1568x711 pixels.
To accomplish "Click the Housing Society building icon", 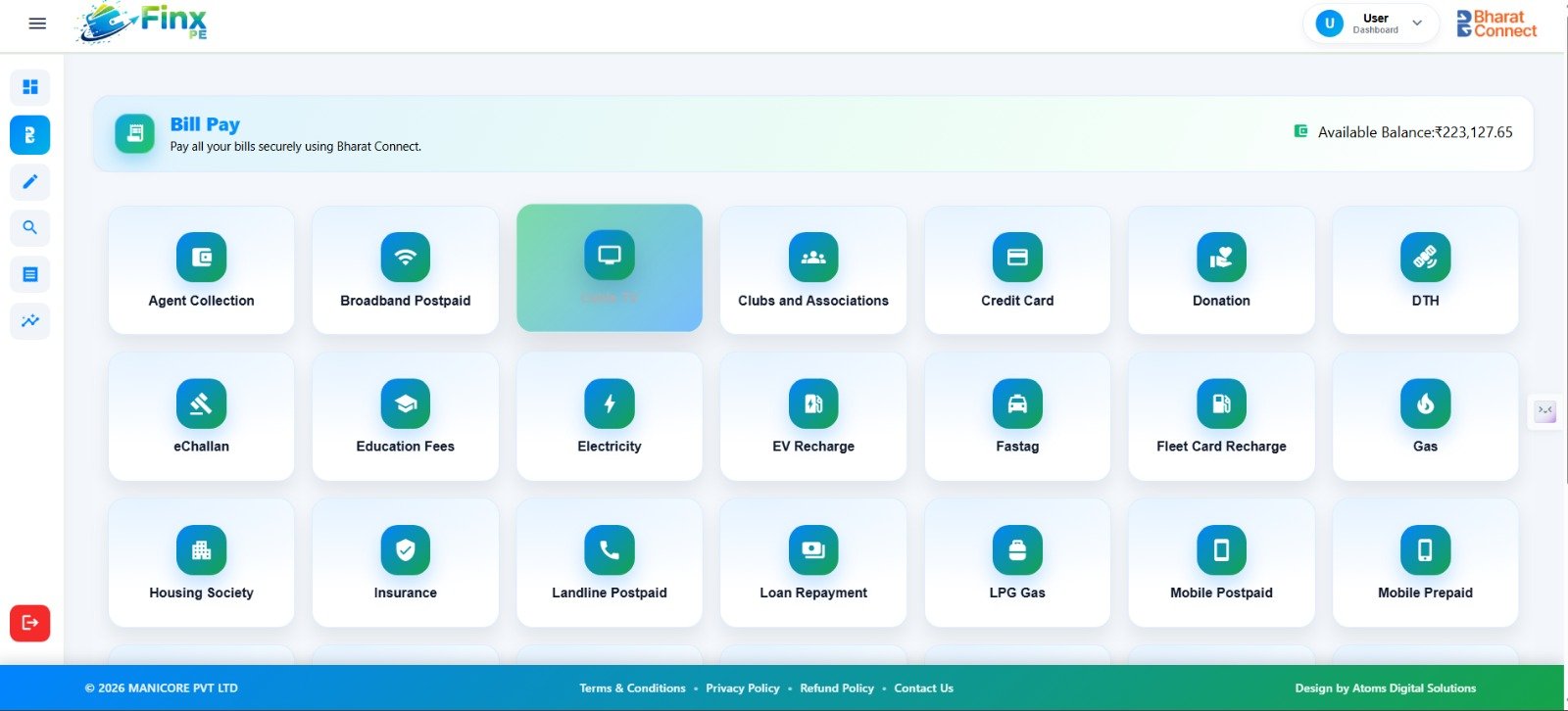I will click(x=201, y=550).
